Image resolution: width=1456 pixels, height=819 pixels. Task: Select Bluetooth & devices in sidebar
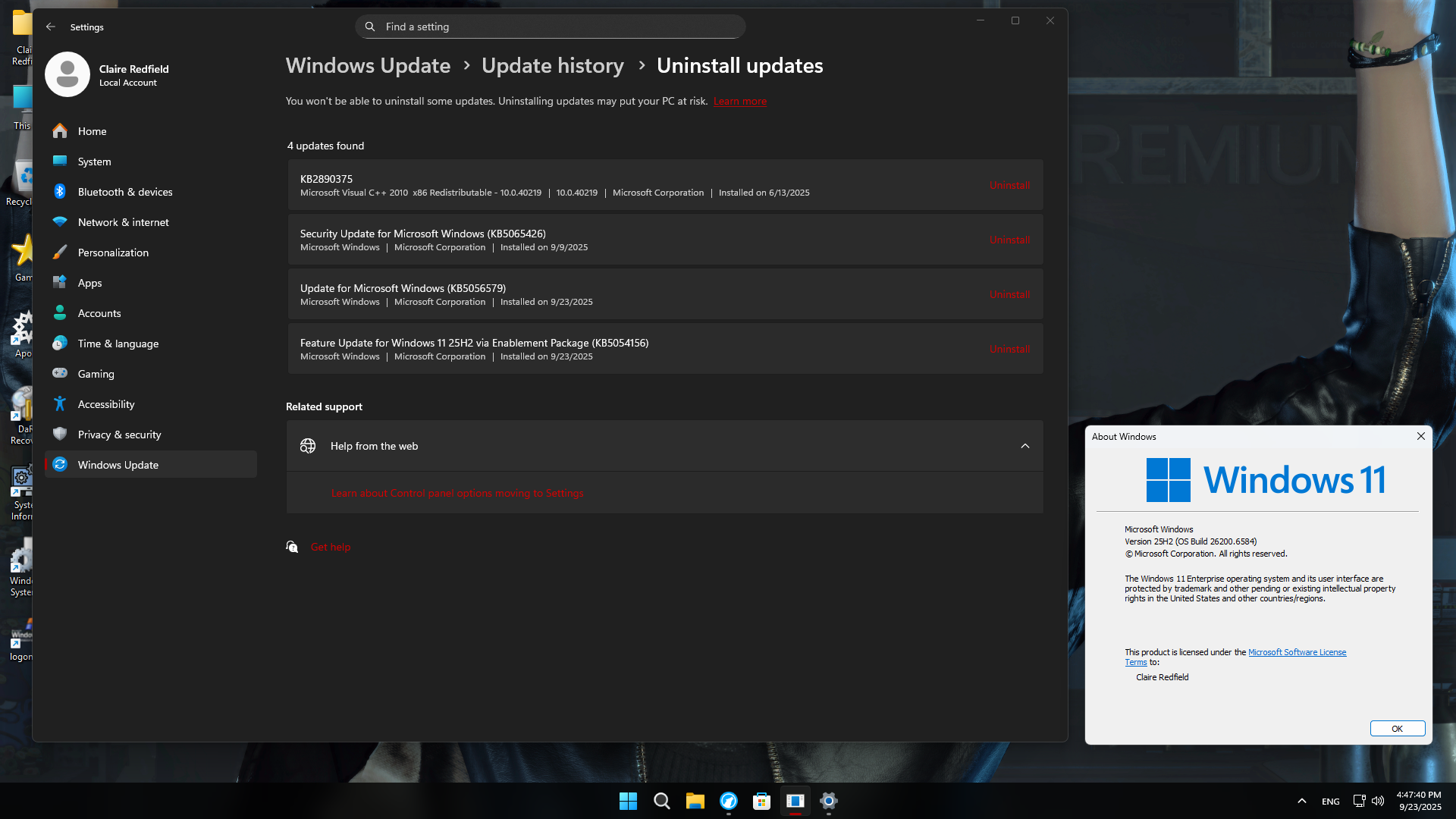pos(151,192)
